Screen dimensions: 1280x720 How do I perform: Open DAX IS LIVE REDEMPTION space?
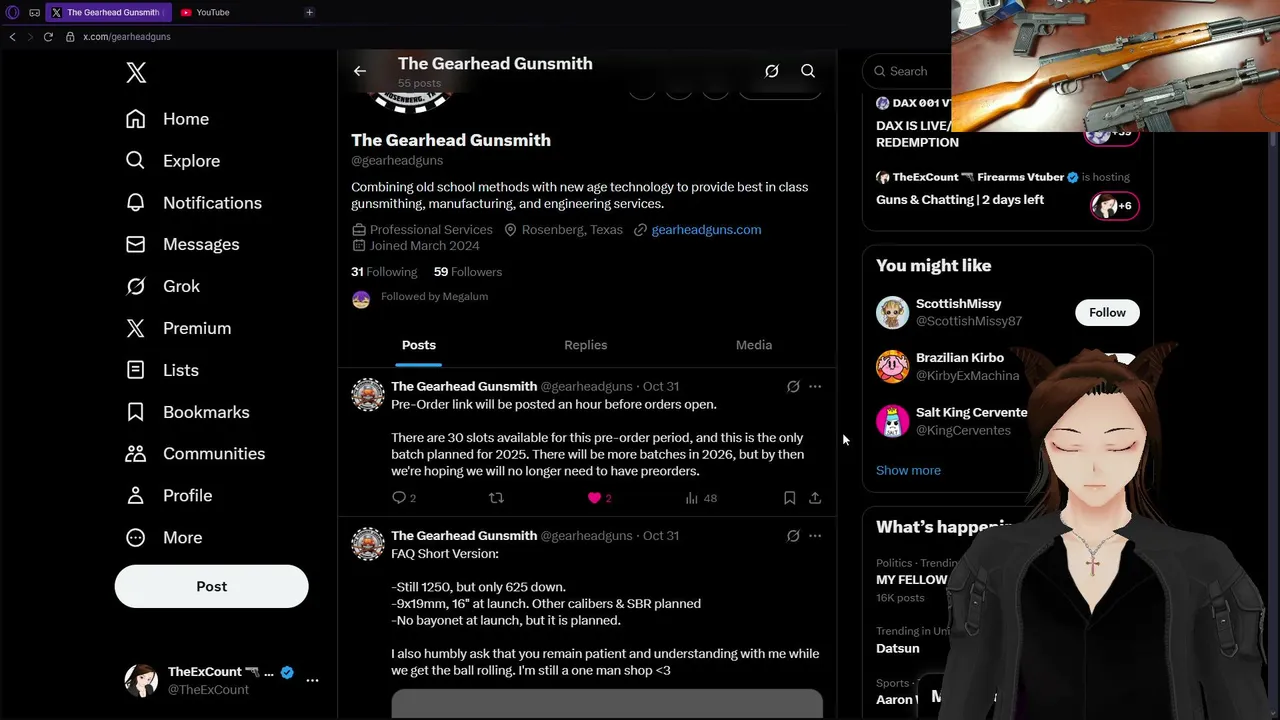917,134
